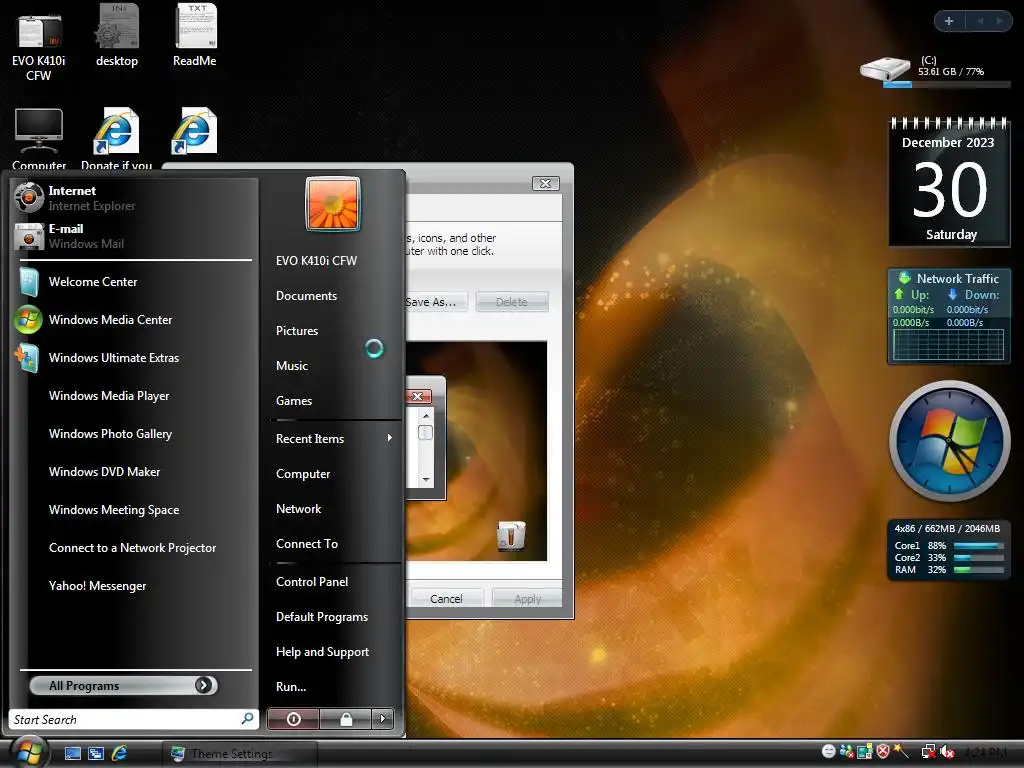This screenshot has height=768, width=1024.
Task: Click the lock computer button
Action: pyautogui.click(x=346, y=719)
